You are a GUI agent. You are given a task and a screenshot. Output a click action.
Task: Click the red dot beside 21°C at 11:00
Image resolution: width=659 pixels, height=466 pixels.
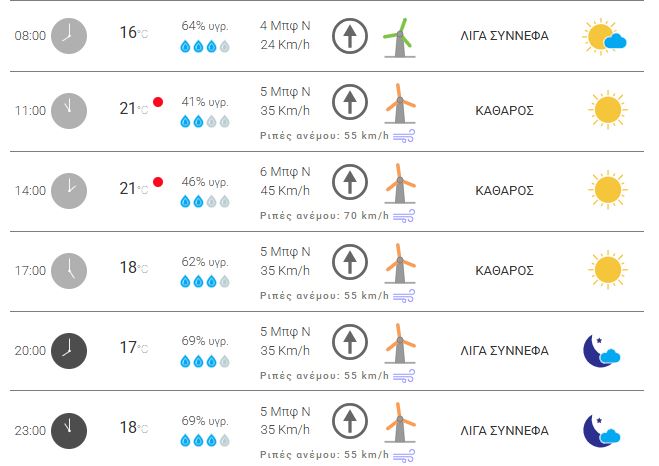(x=158, y=102)
